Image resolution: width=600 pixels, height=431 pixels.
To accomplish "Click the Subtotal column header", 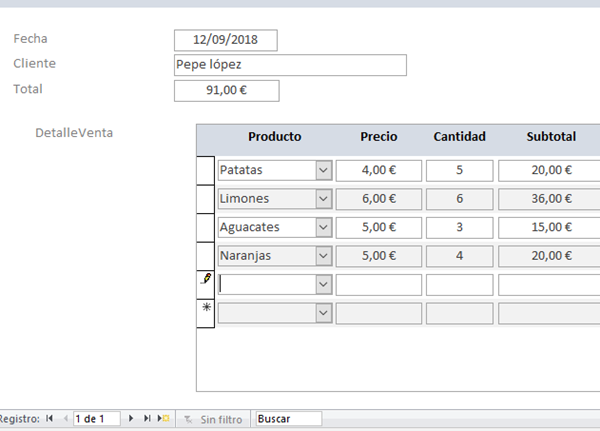I will pyautogui.click(x=551, y=137).
